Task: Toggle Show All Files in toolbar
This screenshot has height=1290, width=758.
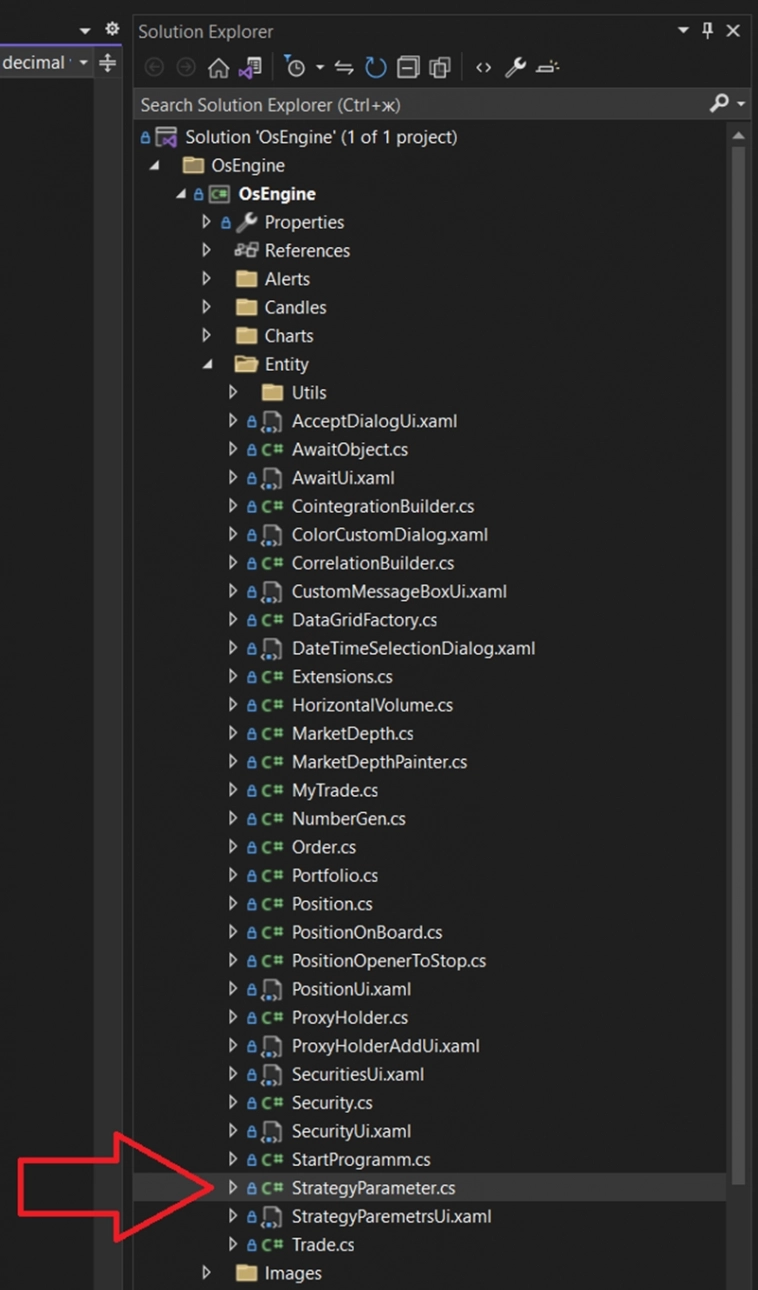Action: [x=439, y=68]
